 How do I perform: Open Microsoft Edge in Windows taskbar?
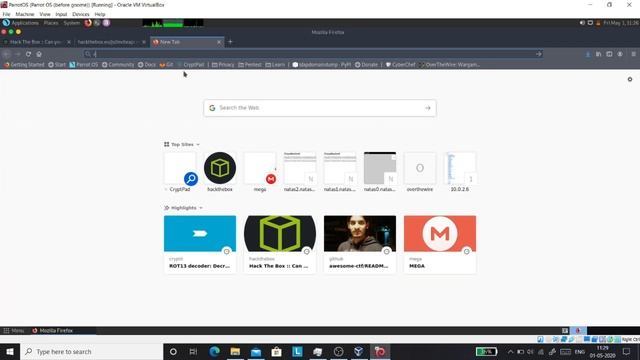pyautogui.click(x=214, y=351)
